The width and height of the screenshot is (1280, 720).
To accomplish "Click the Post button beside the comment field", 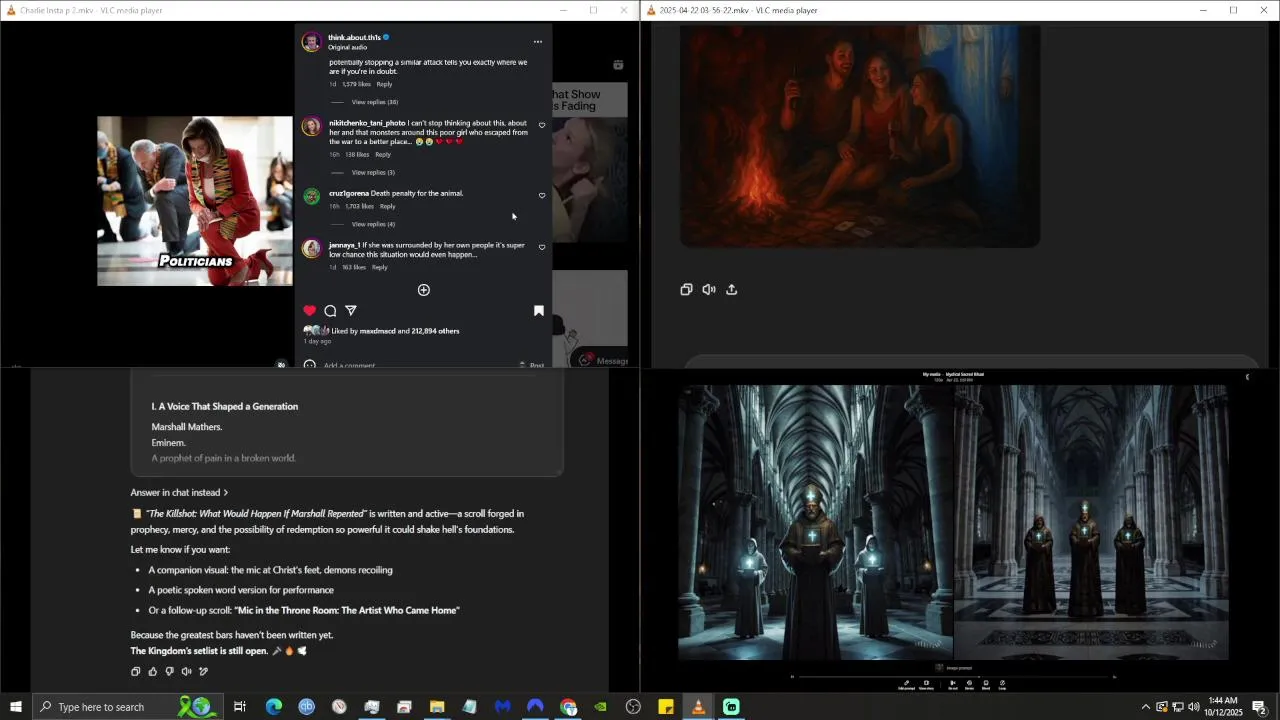I will pyautogui.click(x=537, y=365).
